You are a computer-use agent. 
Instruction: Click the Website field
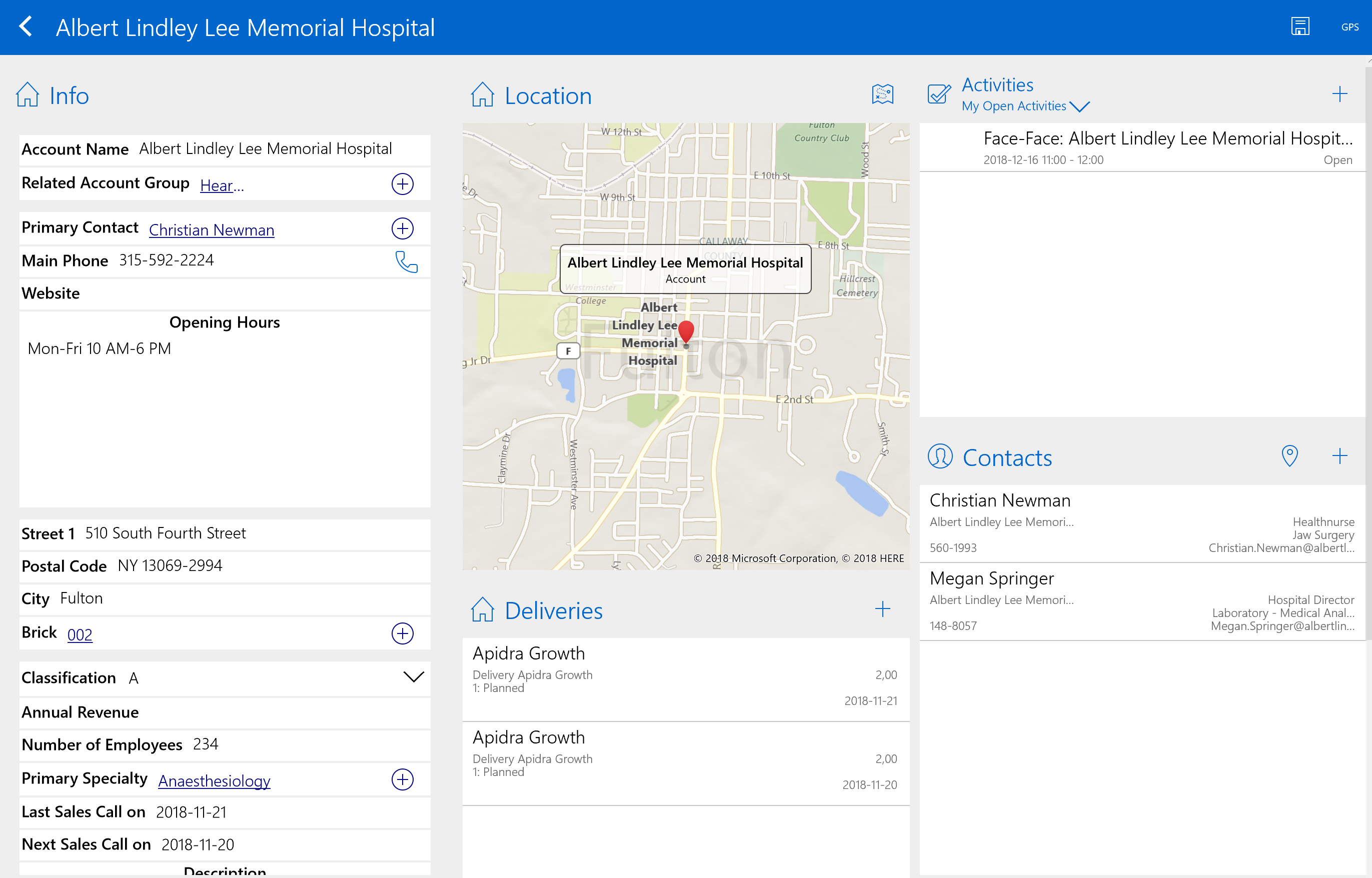pos(225,293)
